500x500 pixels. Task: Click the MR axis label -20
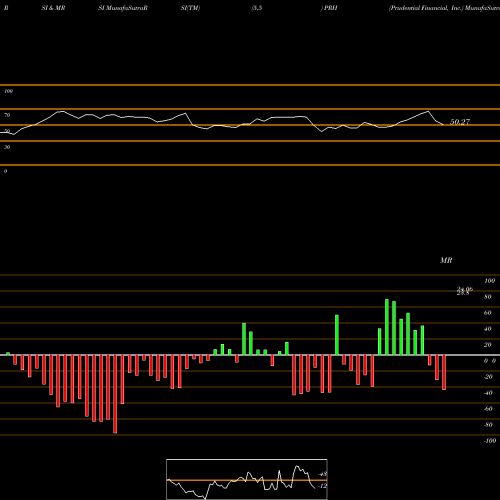(x=488, y=377)
